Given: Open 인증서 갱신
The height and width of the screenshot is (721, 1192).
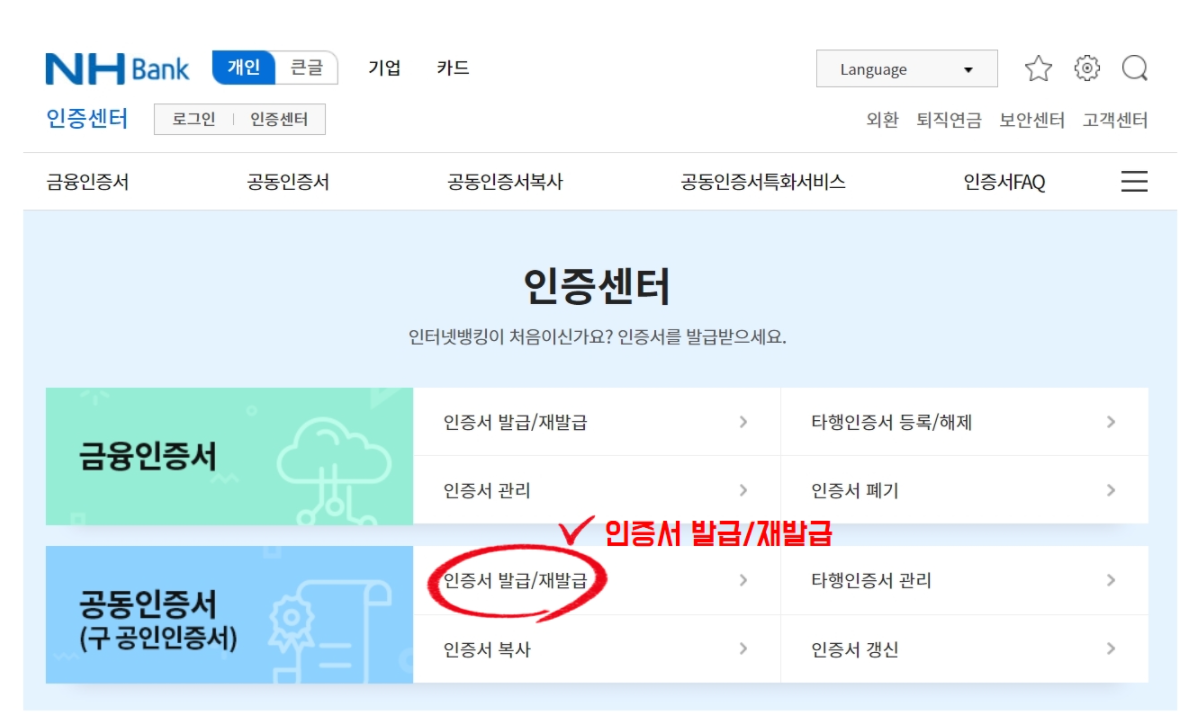Looking at the screenshot, I should (965, 649).
